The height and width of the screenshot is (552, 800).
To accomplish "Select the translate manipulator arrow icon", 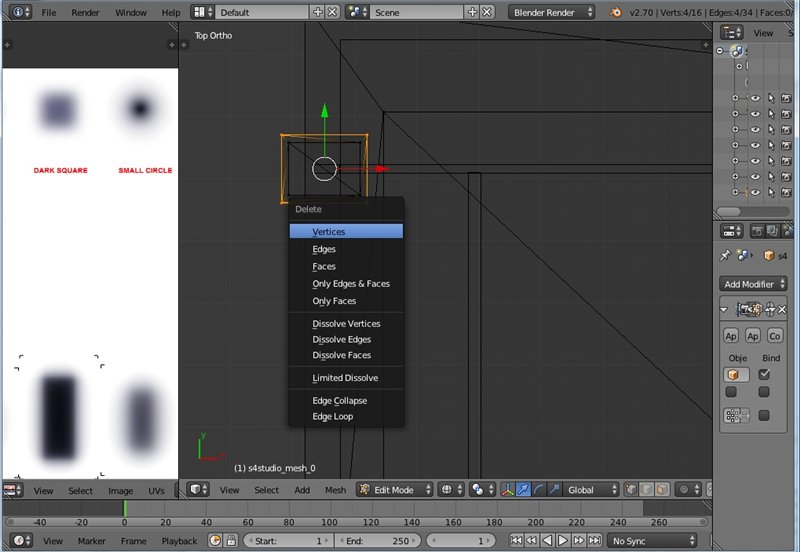I will [x=523, y=490].
